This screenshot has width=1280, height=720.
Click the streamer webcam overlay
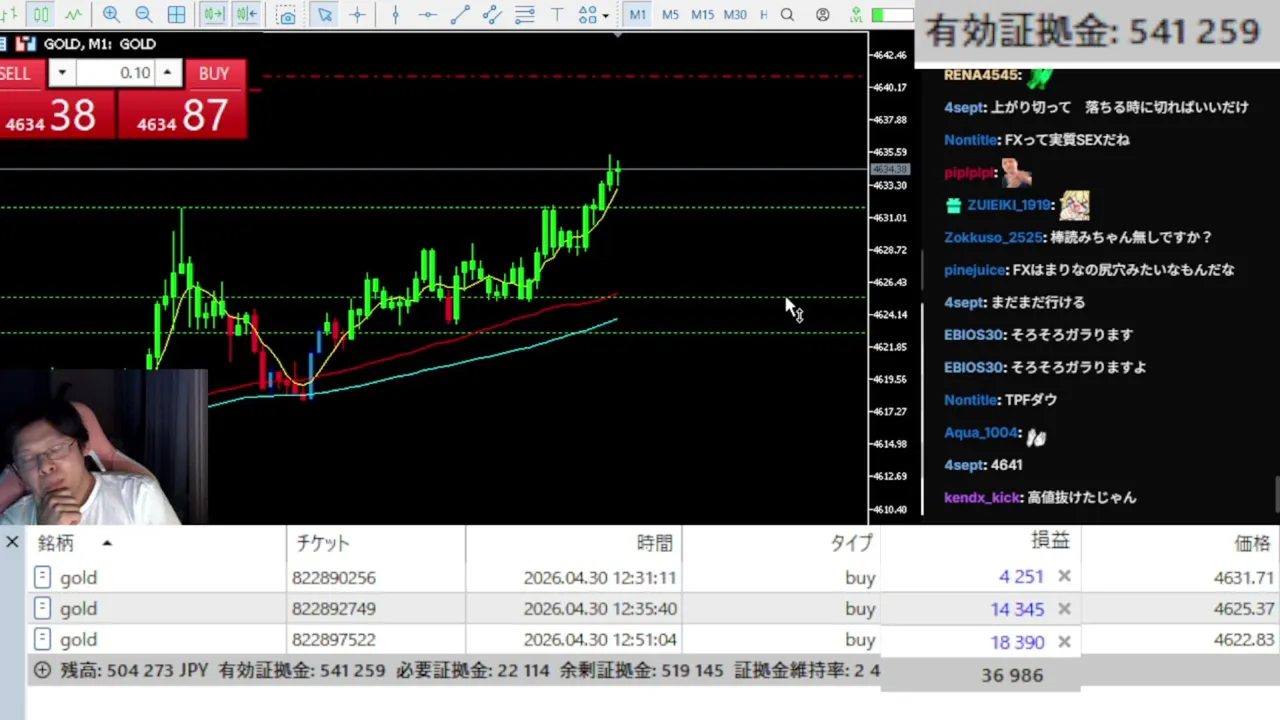(x=104, y=447)
